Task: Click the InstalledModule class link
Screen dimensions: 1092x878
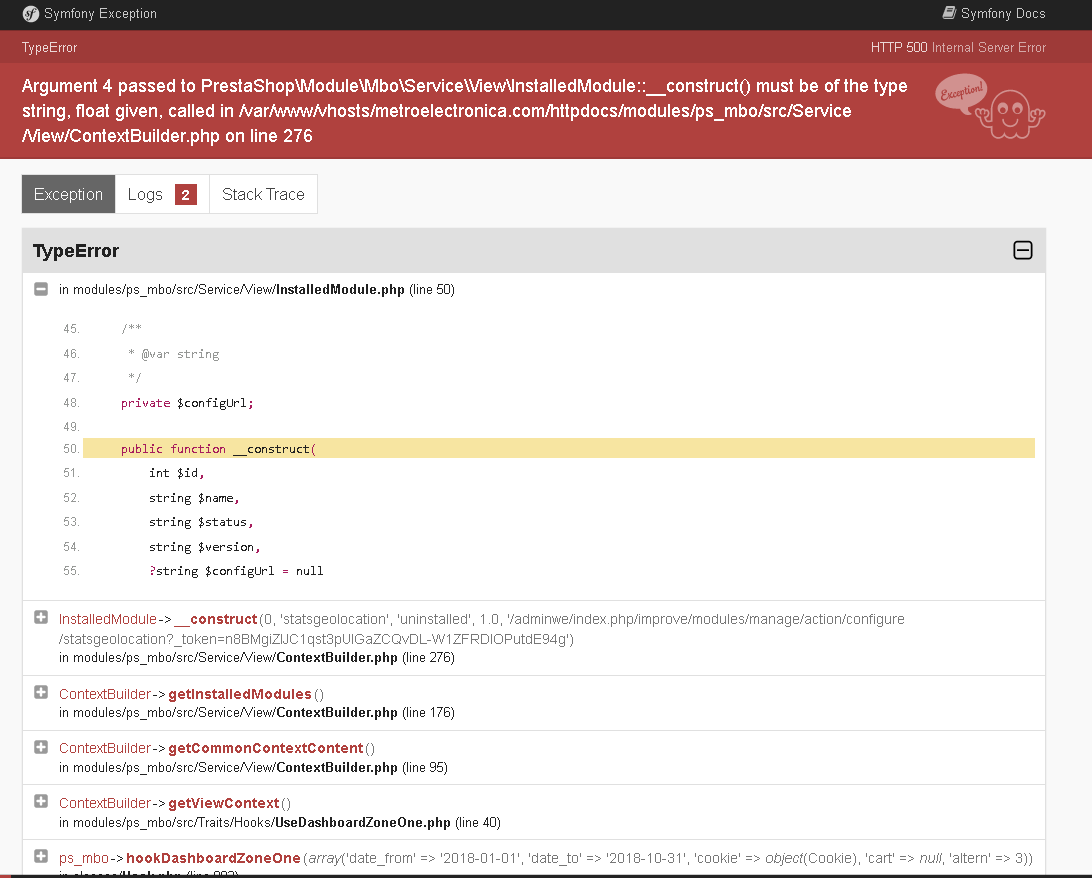Action: point(106,619)
